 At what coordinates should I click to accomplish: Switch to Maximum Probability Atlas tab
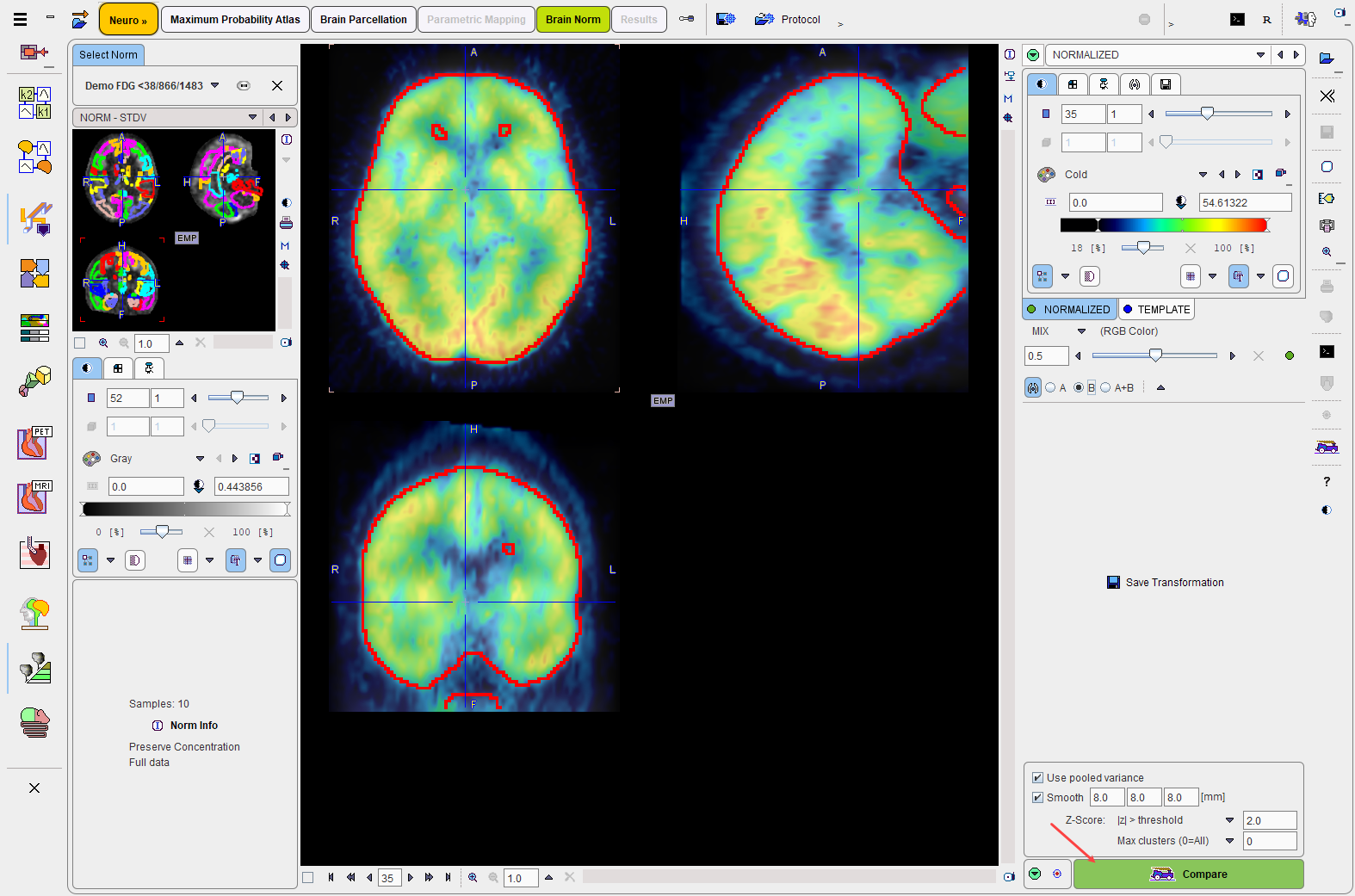pyautogui.click(x=235, y=19)
